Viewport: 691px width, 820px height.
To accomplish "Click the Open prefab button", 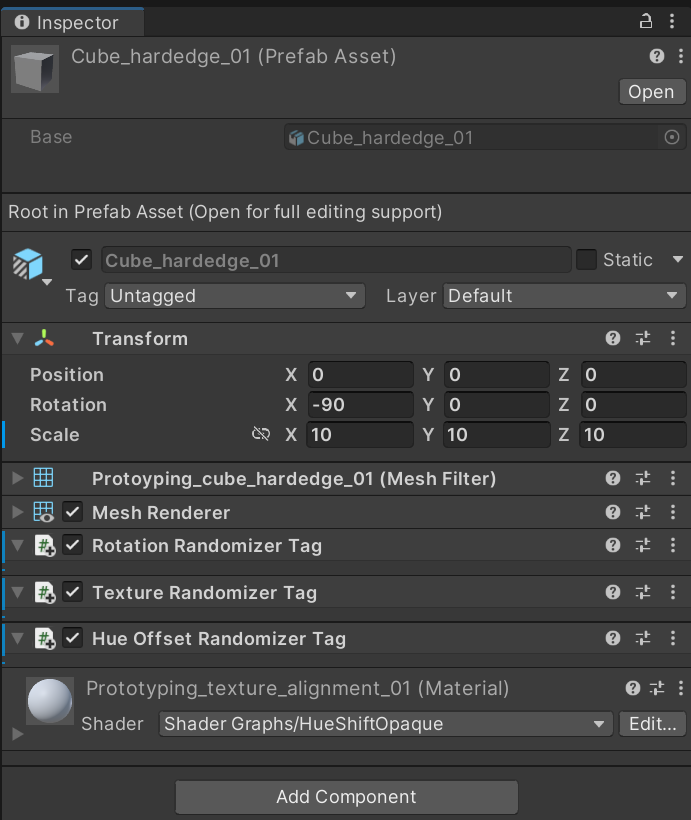I will click(x=651, y=92).
